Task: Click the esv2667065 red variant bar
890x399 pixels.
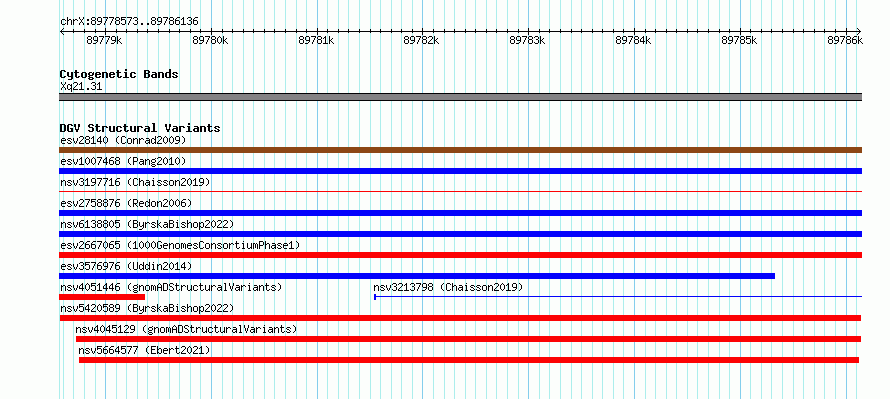Action: (x=460, y=255)
